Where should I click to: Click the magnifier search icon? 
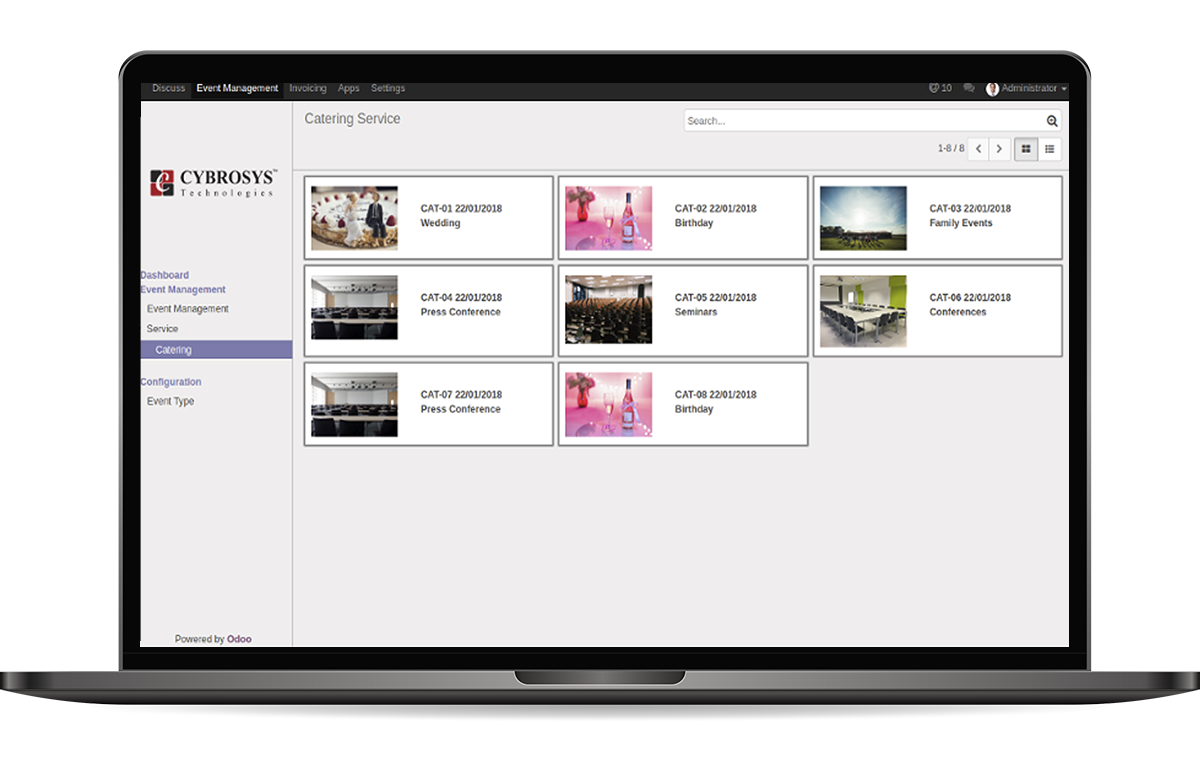pos(1052,121)
